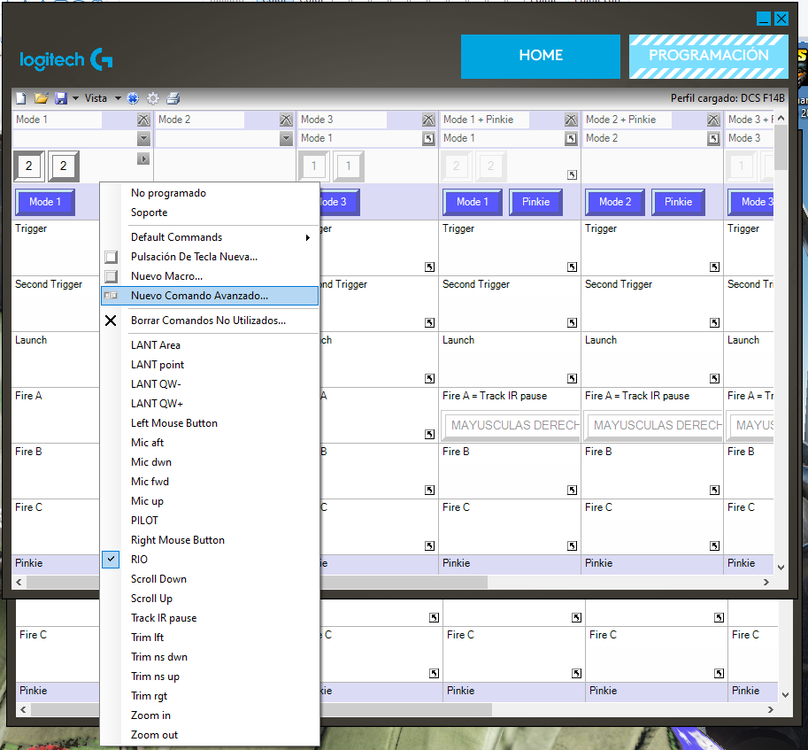808x750 pixels.
Task: Click the clear icon beside Mode 3 header
Action: (428, 120)
